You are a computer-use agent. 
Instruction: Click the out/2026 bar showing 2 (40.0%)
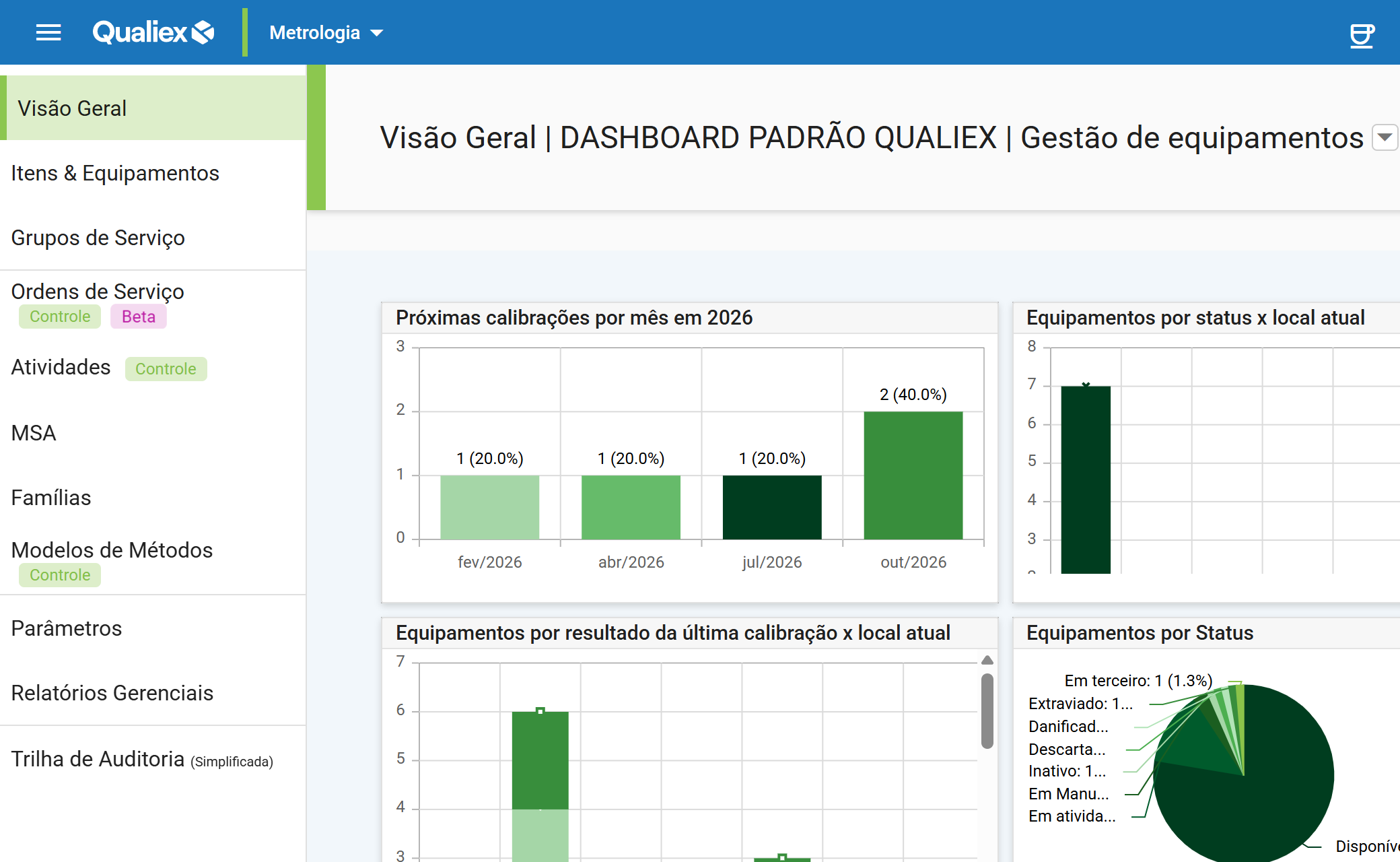pyautogui.click(x=913, y=475)
